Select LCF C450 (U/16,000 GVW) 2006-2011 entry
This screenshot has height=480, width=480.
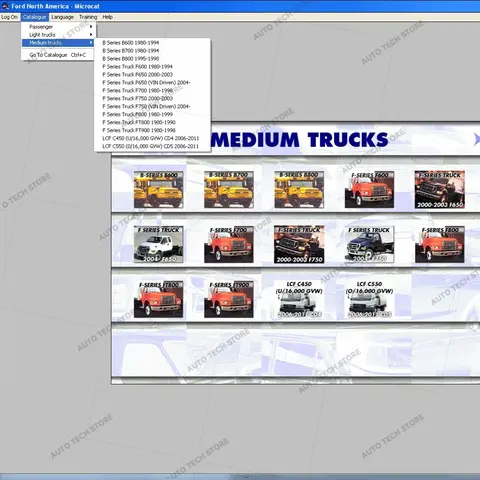coord(151,138)
